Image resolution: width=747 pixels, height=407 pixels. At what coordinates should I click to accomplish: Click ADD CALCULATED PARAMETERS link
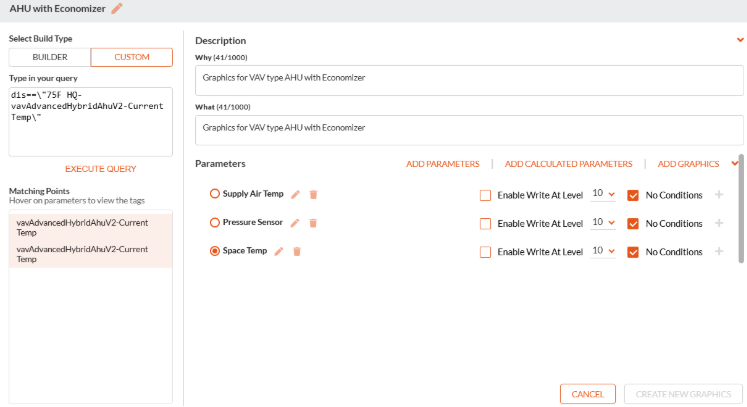click(568, 164)
